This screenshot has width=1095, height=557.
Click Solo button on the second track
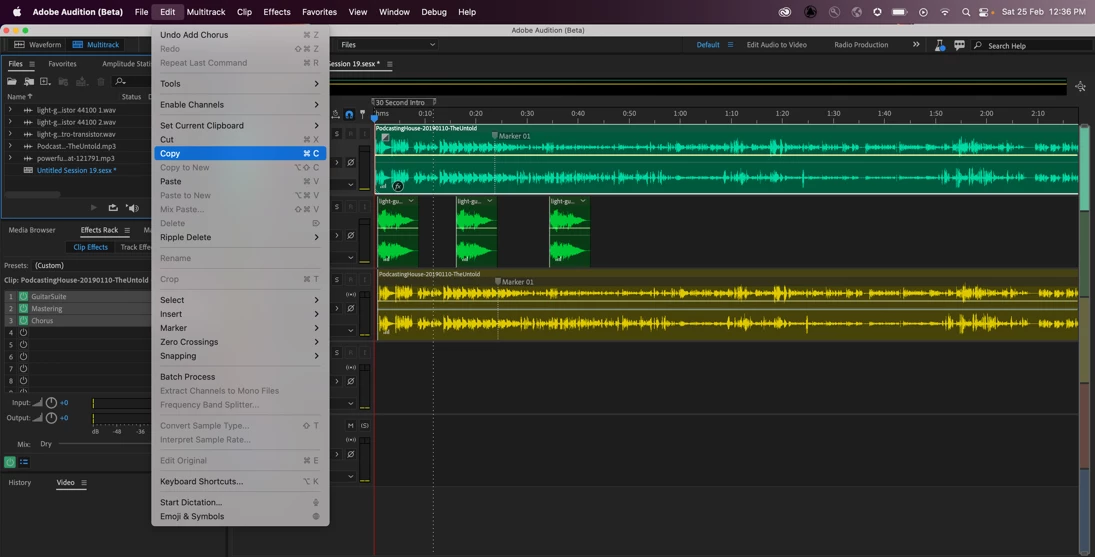(x=337, y=207)
